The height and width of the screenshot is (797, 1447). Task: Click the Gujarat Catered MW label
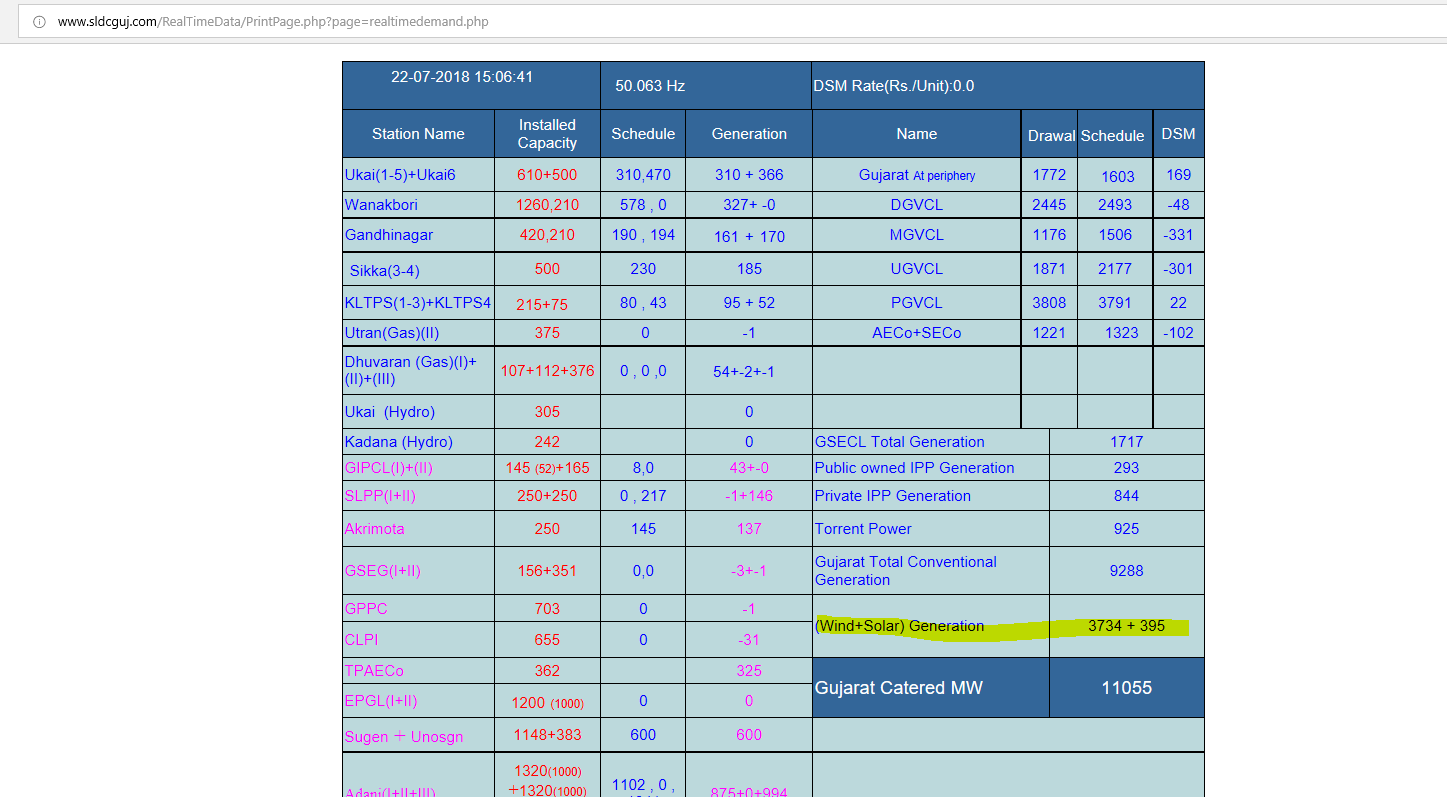899,688
